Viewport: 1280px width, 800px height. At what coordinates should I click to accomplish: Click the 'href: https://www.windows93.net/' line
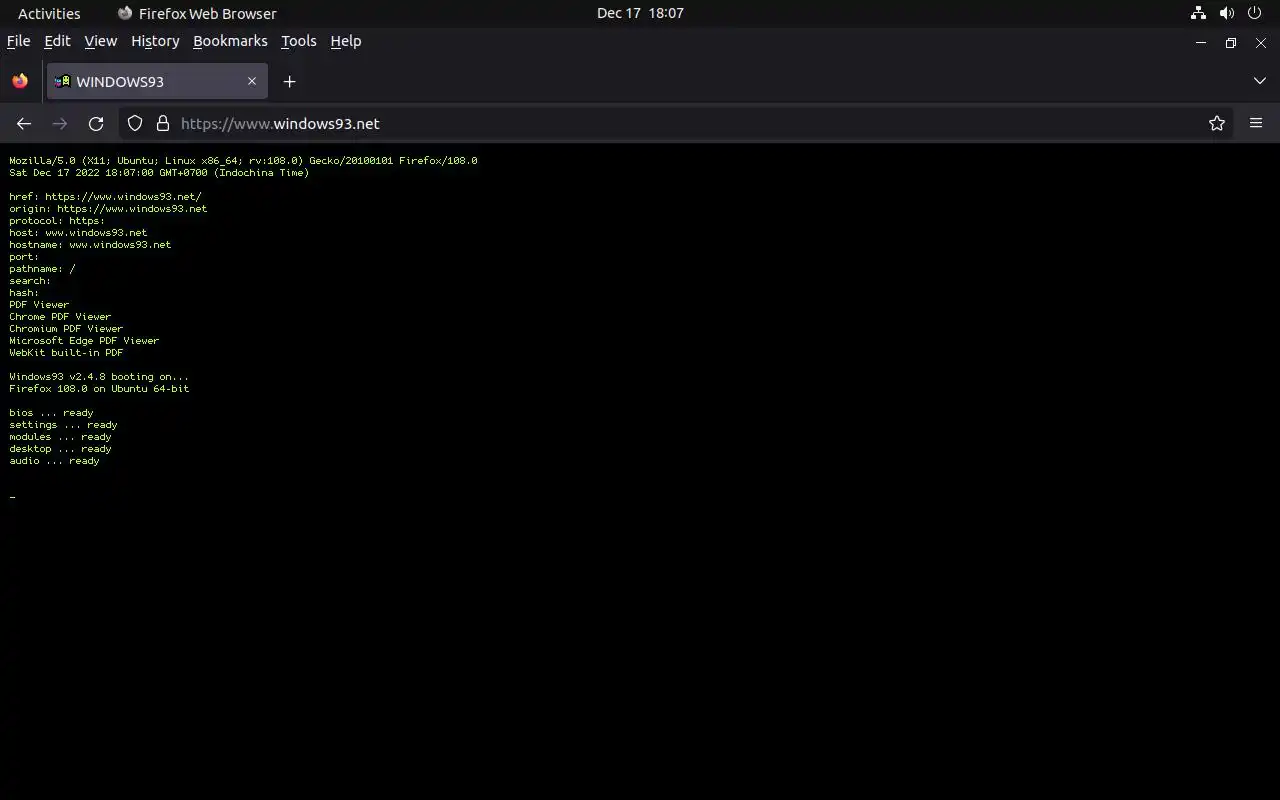pyautogui.click(x=105, y=197)
